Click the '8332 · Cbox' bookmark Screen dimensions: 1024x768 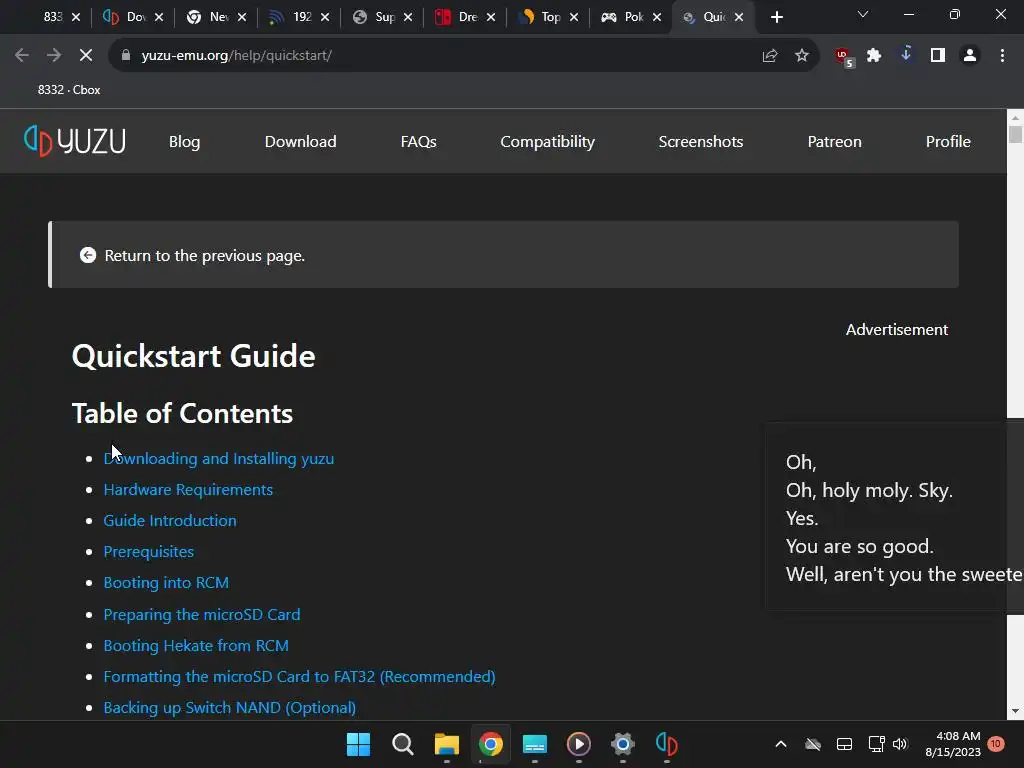pyautogui.click(x=69, y=89)
